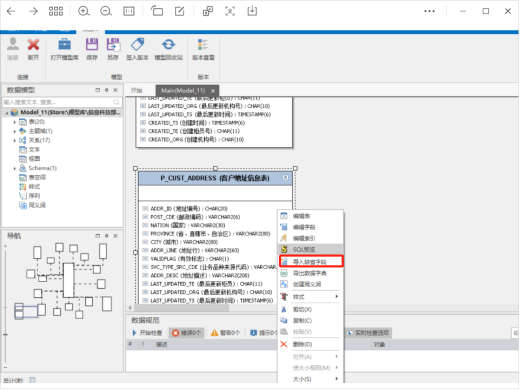Click the 打开模型库 briefcase icon

tap(64, 44)
